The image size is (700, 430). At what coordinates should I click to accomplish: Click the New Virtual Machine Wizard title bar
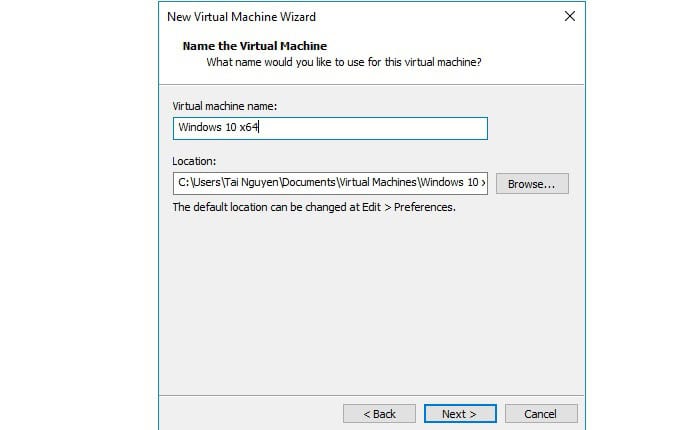point(300,17)
